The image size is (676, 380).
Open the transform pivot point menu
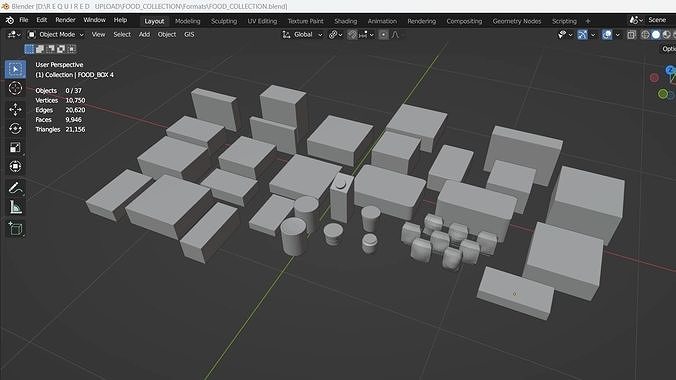pos(335,35)
